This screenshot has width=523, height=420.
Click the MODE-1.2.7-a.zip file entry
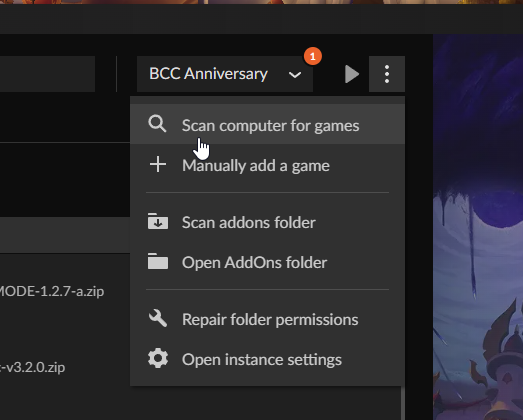coord(51,292)
